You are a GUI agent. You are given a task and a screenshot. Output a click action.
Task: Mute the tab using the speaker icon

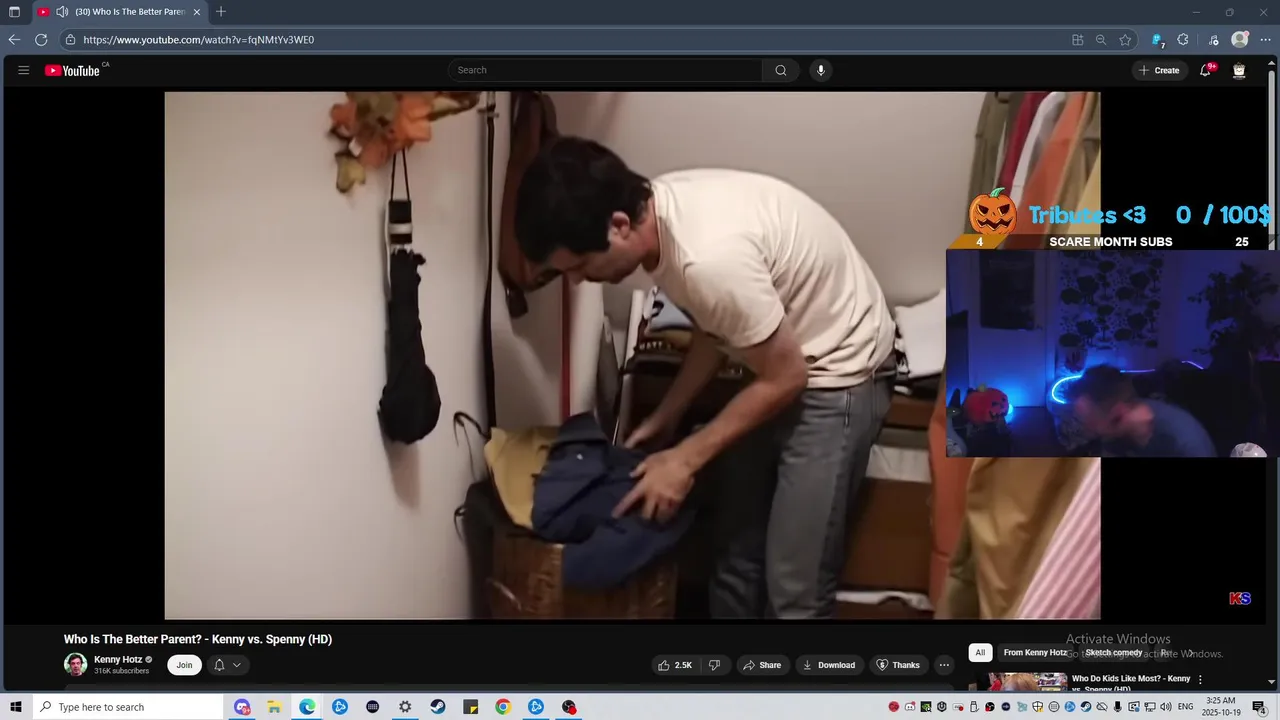point(62,12)
